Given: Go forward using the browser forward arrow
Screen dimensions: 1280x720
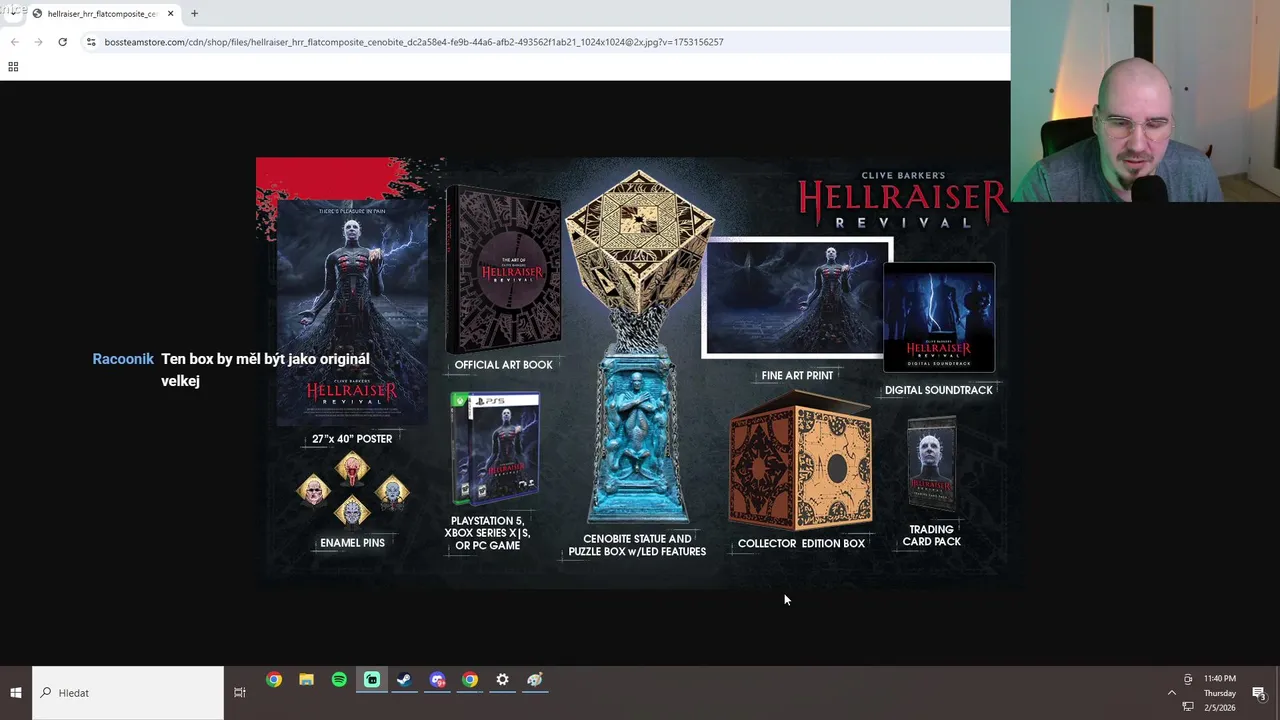Looking at the screenshot, I should tap(38, 42).
